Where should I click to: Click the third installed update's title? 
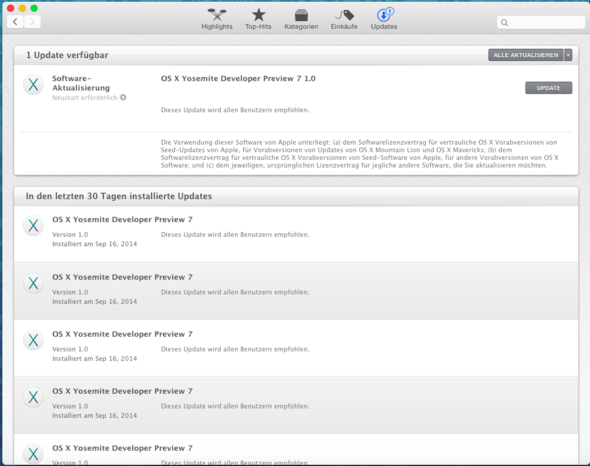[122, 334]
